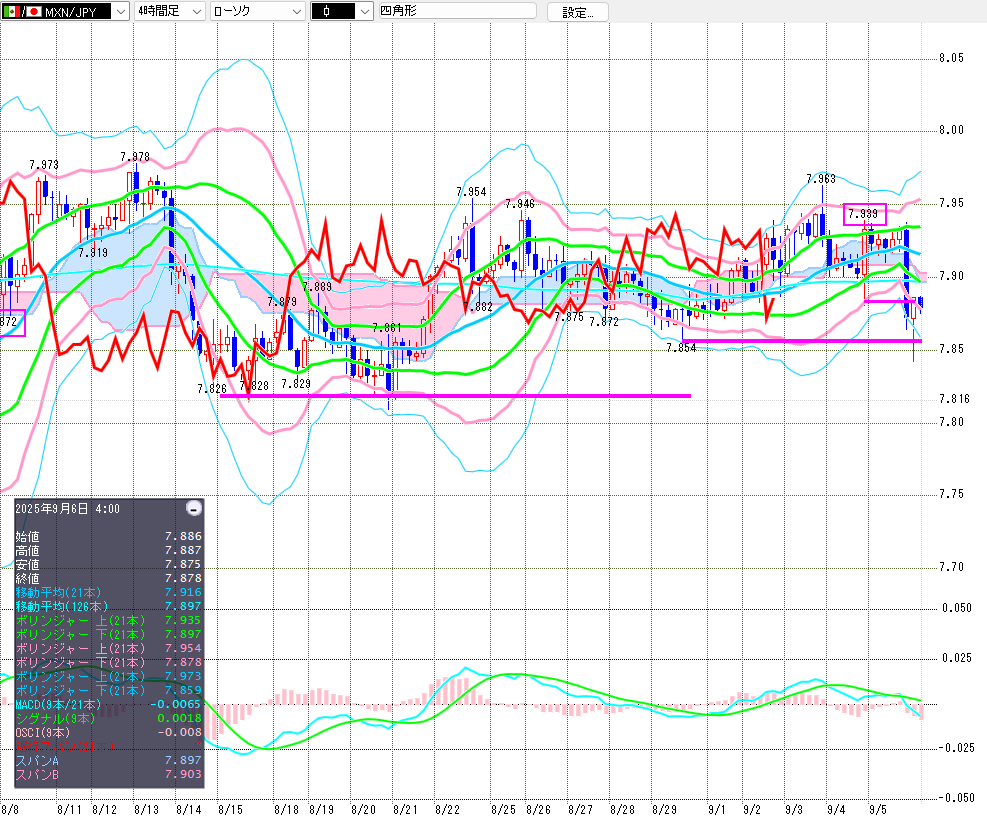Click the 7.826 low label on chart

212,389
